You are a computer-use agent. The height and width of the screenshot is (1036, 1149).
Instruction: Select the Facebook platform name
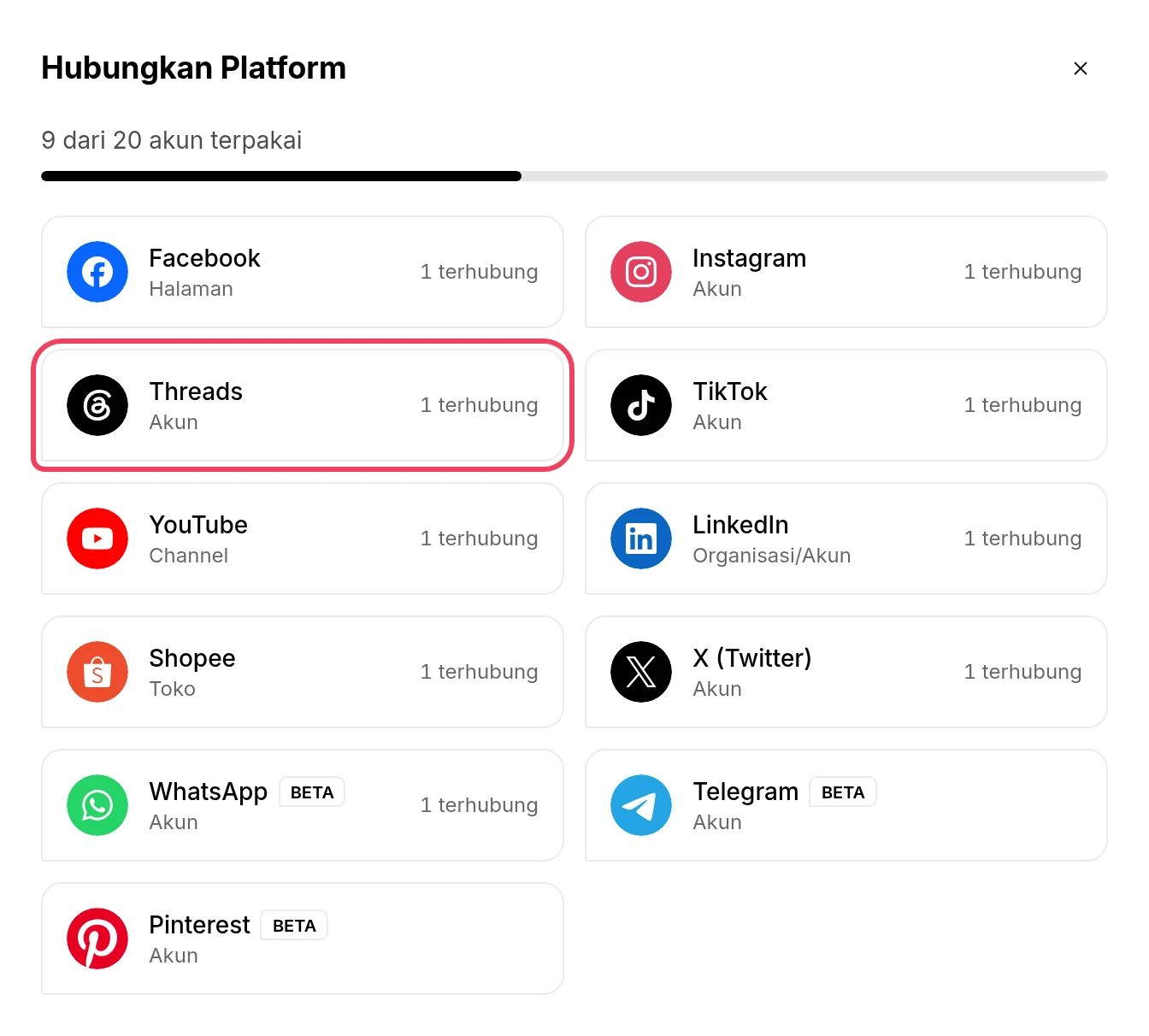pyautogui.click(x=204, y=258)
